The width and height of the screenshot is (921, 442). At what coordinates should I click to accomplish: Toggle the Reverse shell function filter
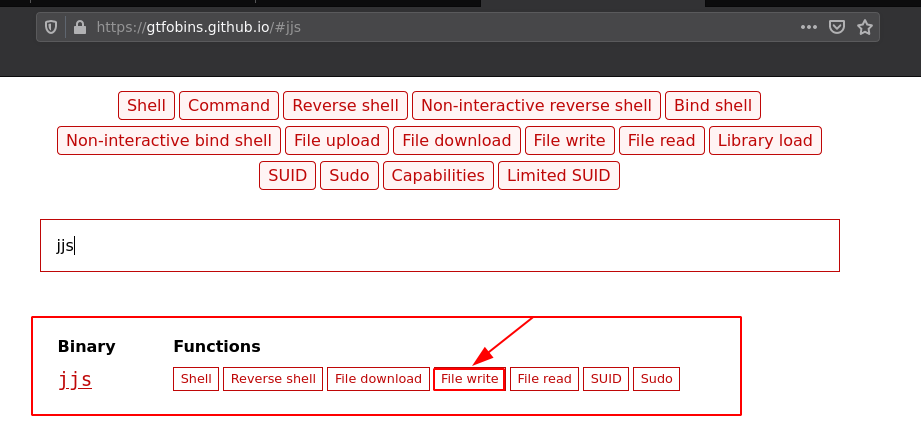coord(346,105)
